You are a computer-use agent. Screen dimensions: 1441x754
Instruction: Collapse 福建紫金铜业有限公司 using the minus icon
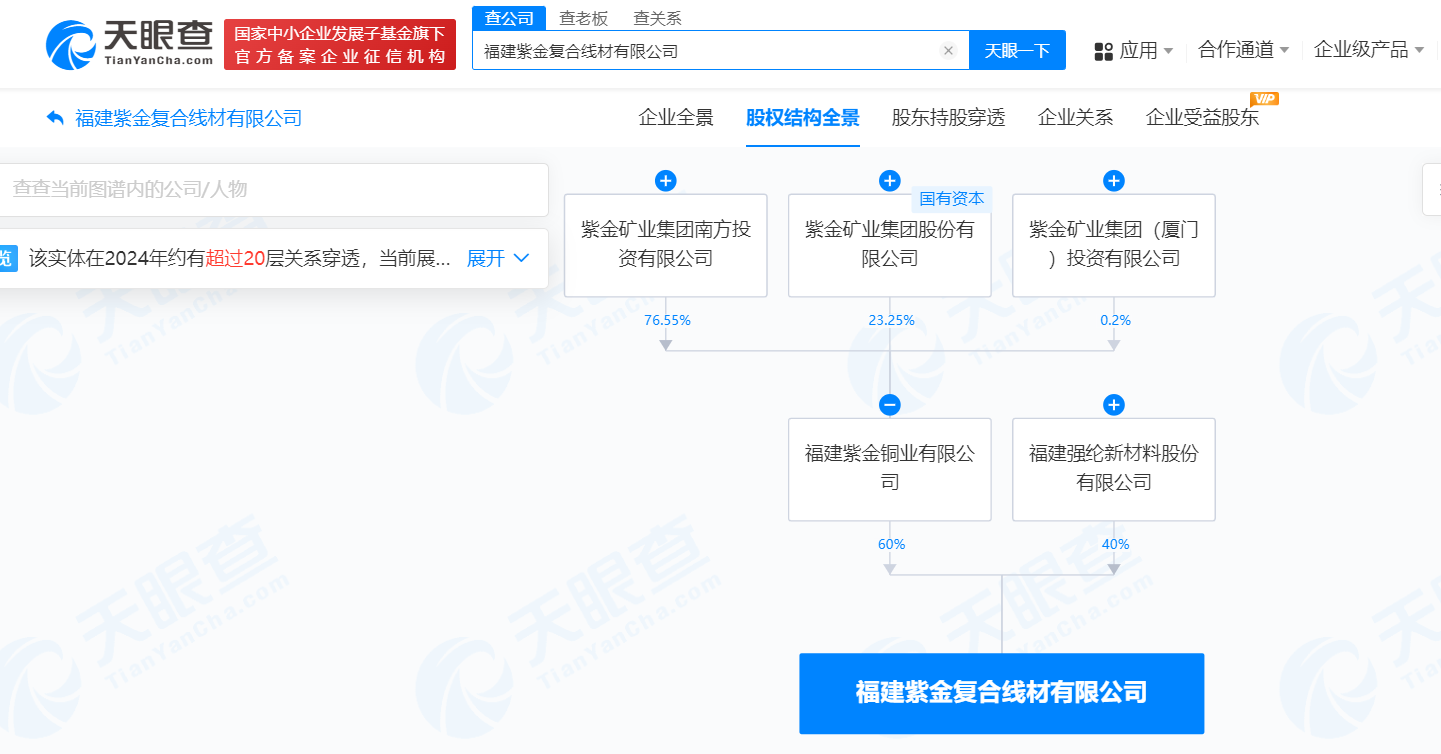(889, 404)
